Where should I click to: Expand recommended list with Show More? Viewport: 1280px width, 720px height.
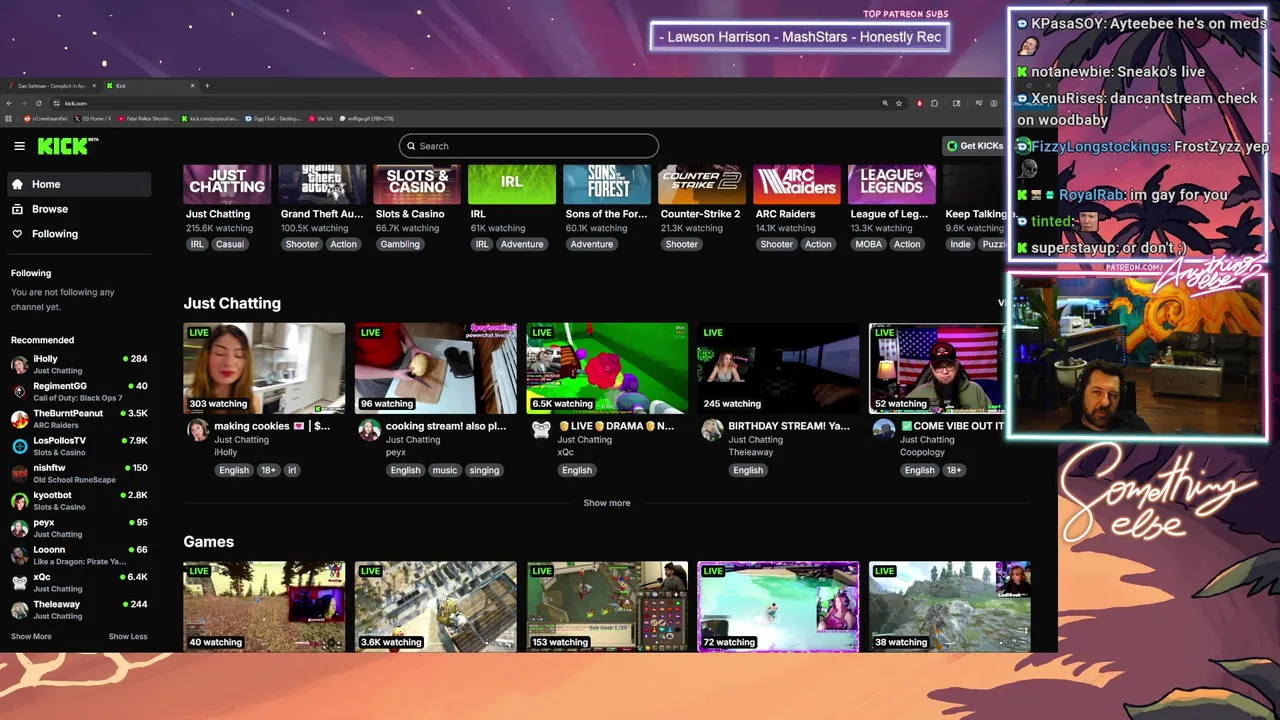click(31, 637)
